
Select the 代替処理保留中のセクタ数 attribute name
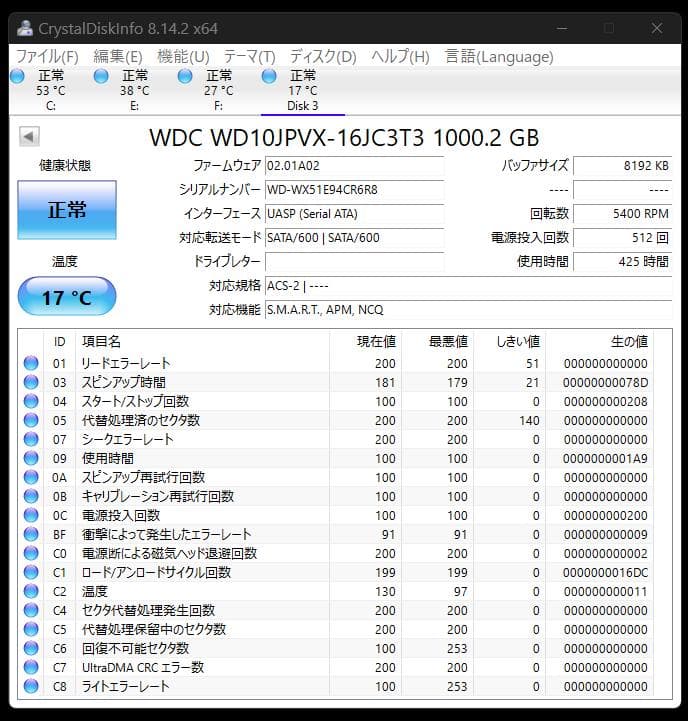[x=154, y=629]
